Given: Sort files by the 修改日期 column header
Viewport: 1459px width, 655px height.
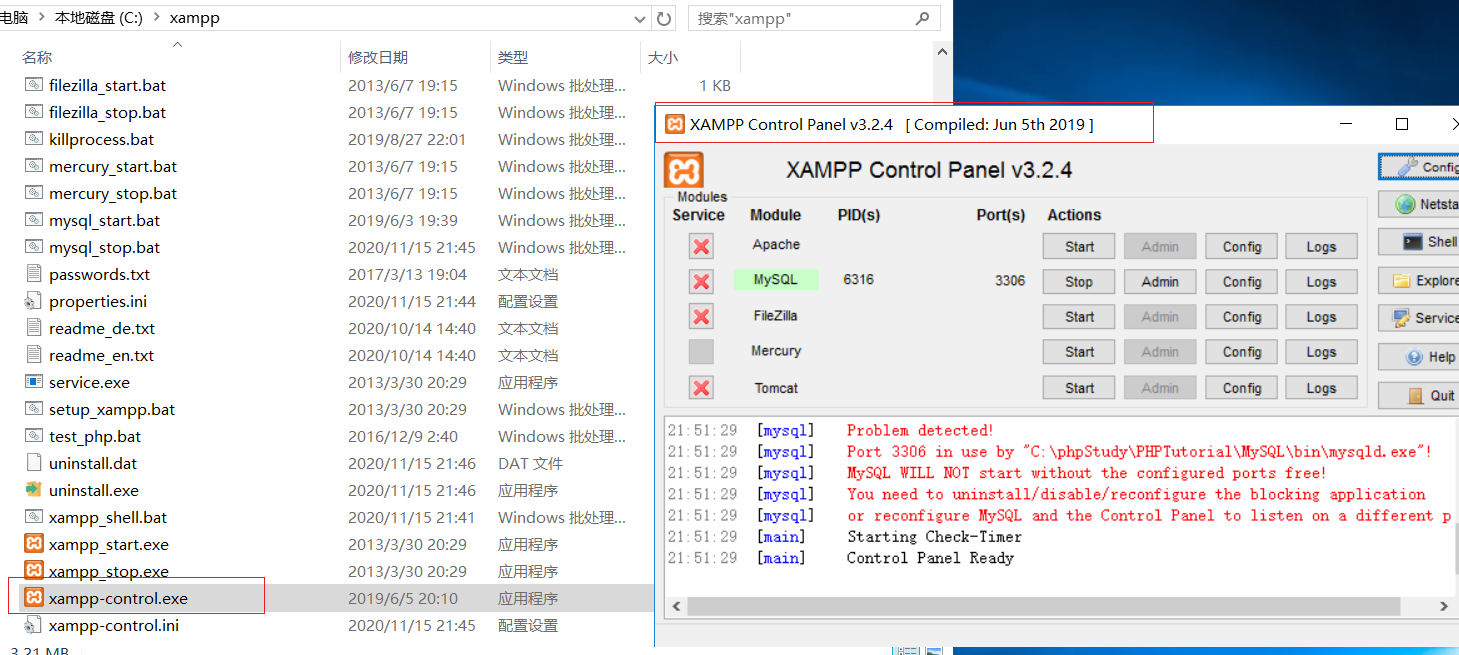Looking at the screenshot, I should pyautogui.click(x=378, y=58).
